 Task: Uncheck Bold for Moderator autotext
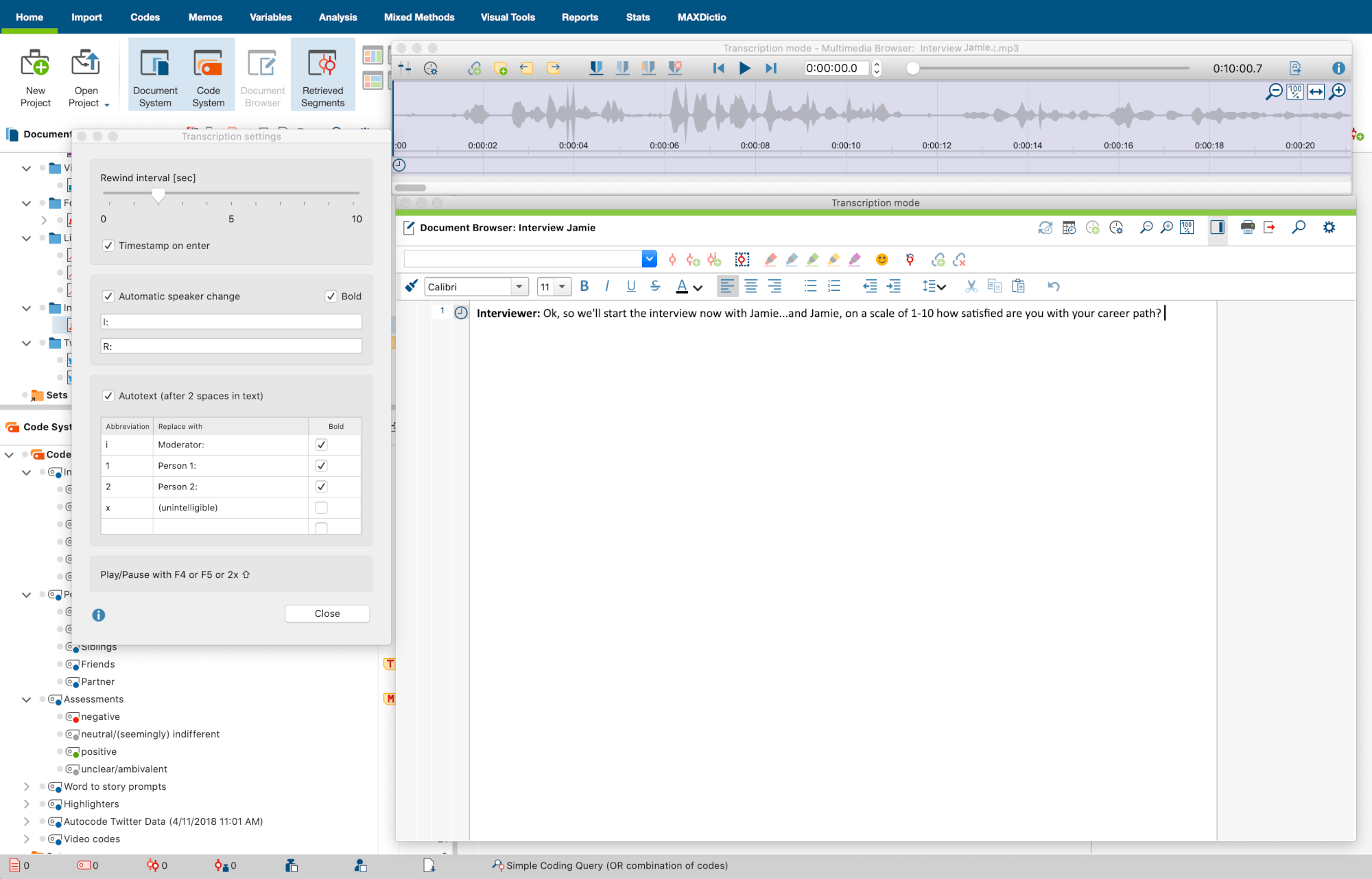click(x=321, y=445)
